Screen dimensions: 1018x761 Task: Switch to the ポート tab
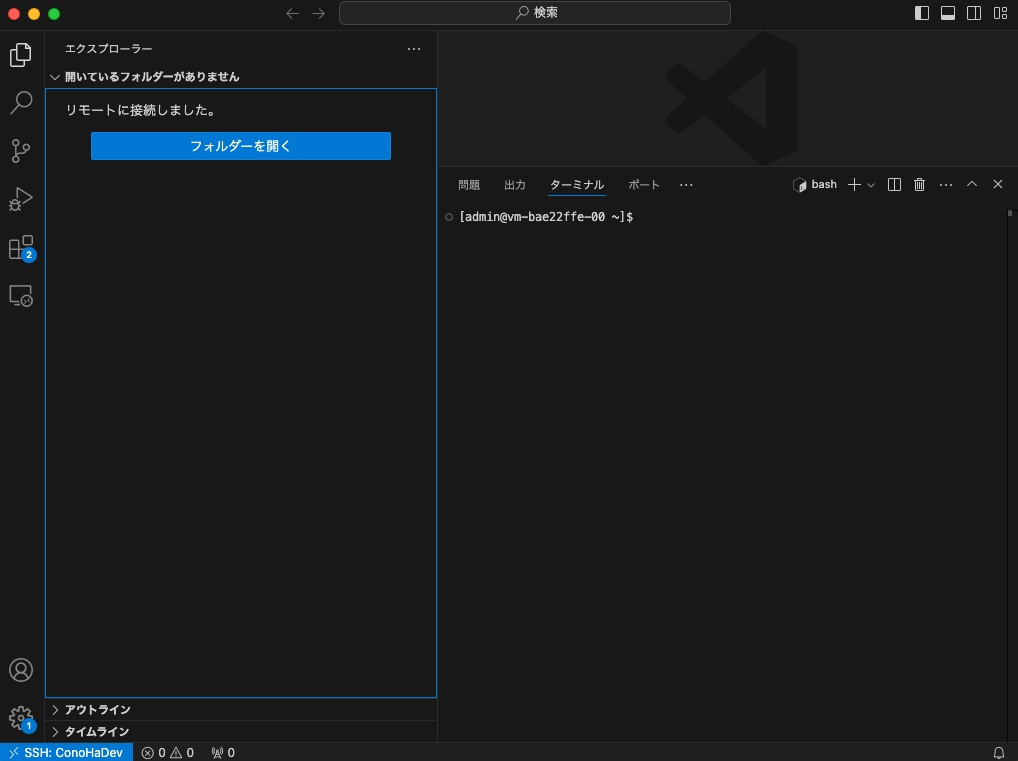tap(643, 184)
